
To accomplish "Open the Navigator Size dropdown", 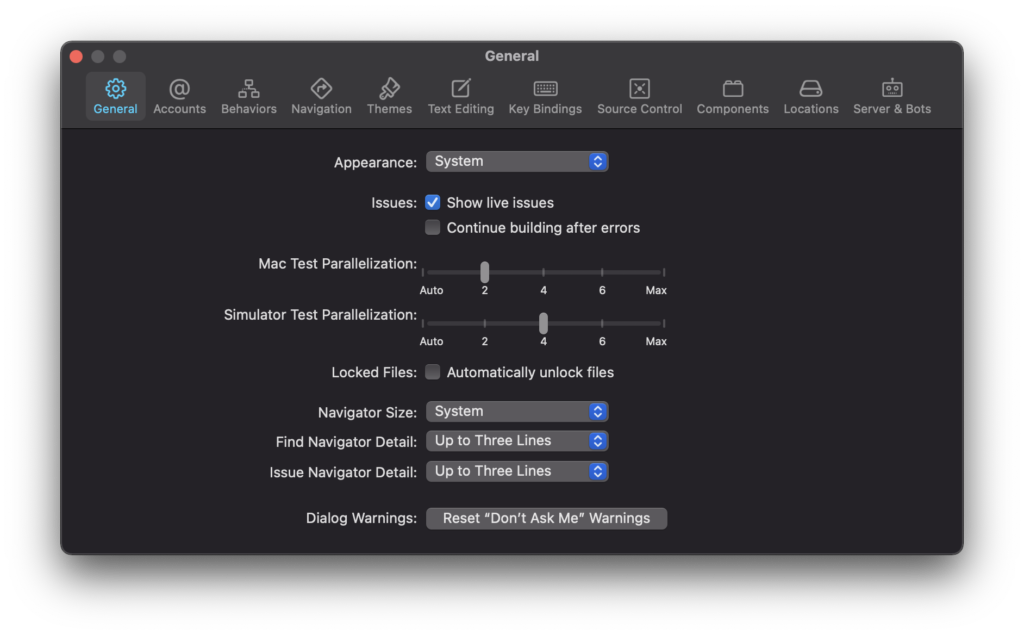I will pyautogui.click(x=517, y=412).
